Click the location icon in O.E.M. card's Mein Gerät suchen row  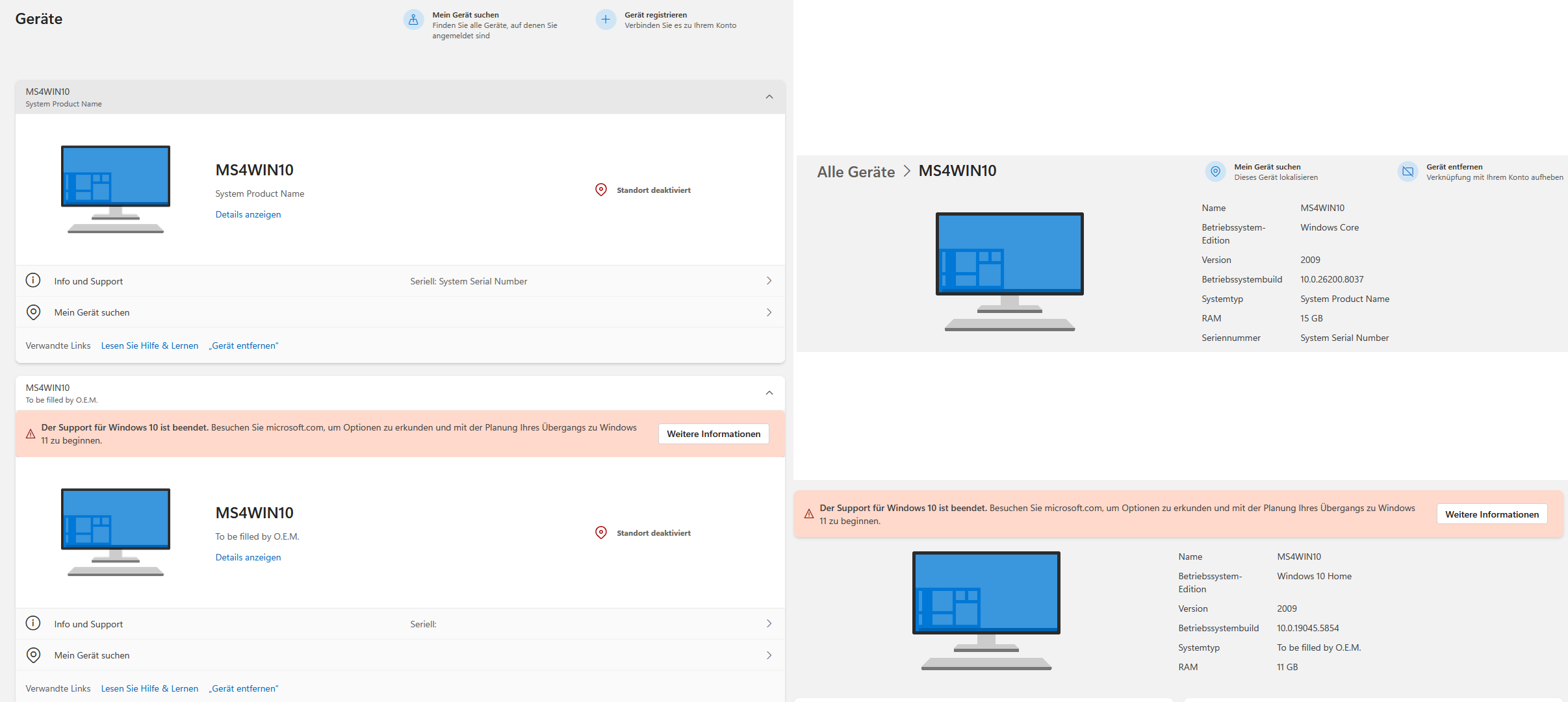pos(33,655)
